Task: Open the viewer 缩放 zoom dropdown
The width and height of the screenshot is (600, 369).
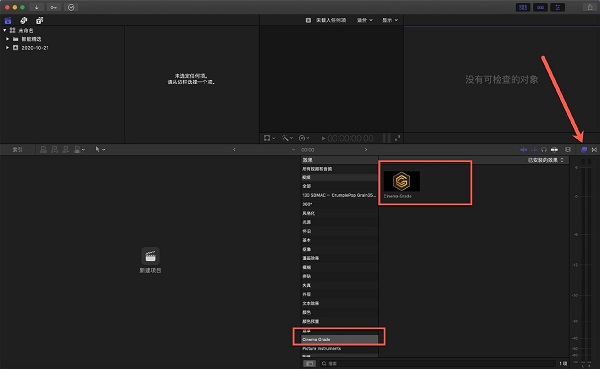Action: tap(364, 20)
